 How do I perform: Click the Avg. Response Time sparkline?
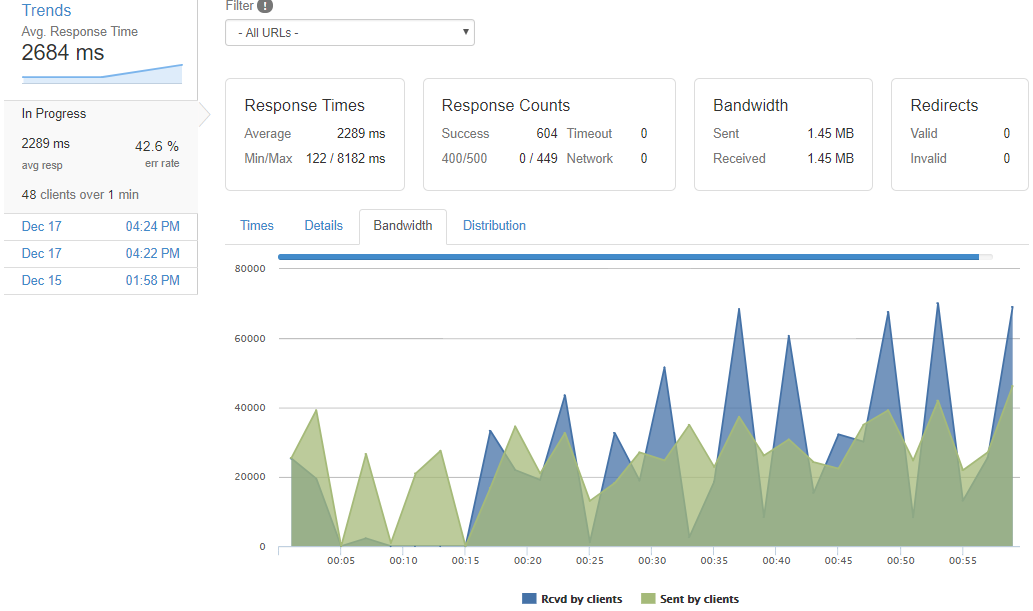point(102,74)
